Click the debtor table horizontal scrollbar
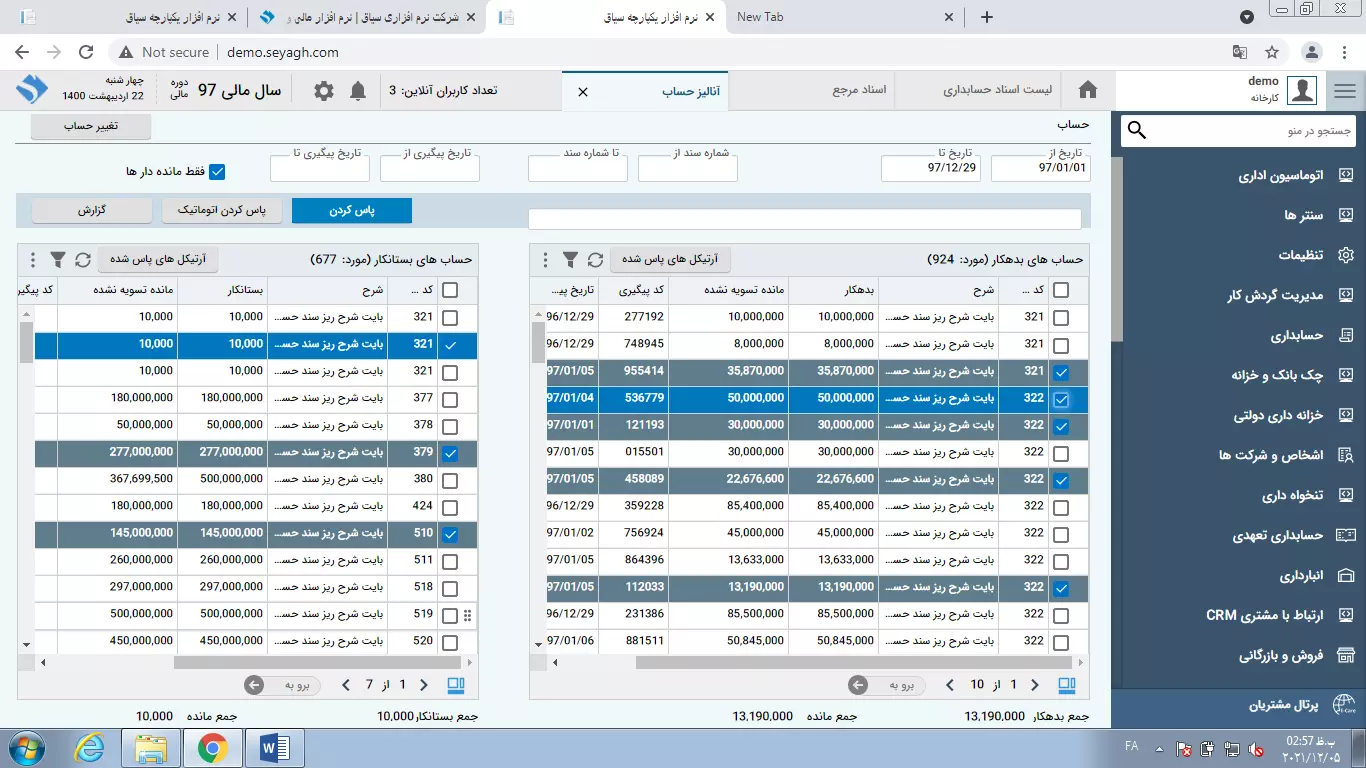This screenshot has height=768, width=1366. tap(830, 662)
